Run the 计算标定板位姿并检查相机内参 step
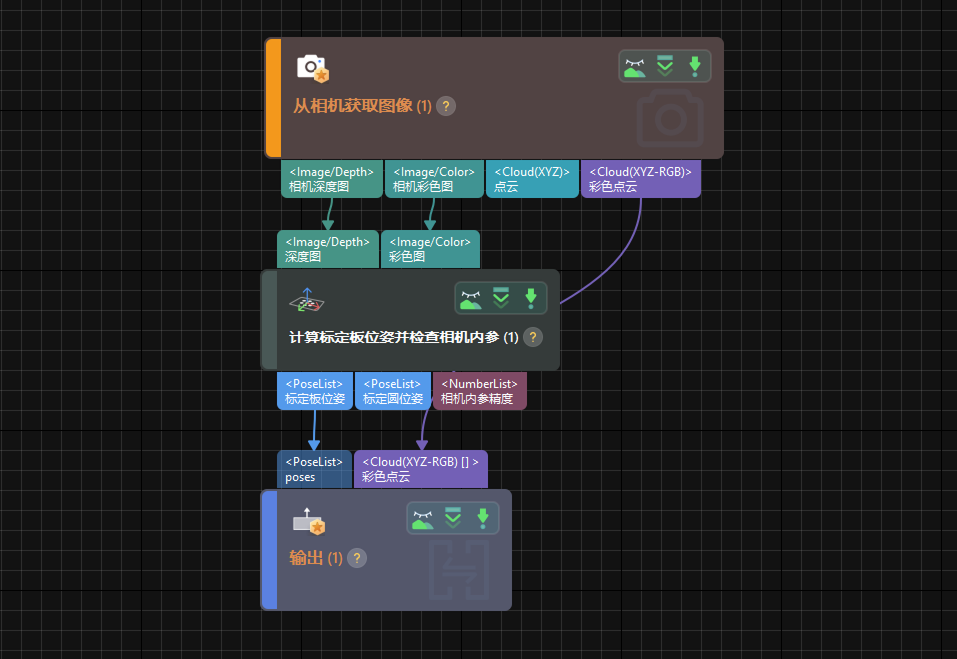957x659 pixels. 531,298
